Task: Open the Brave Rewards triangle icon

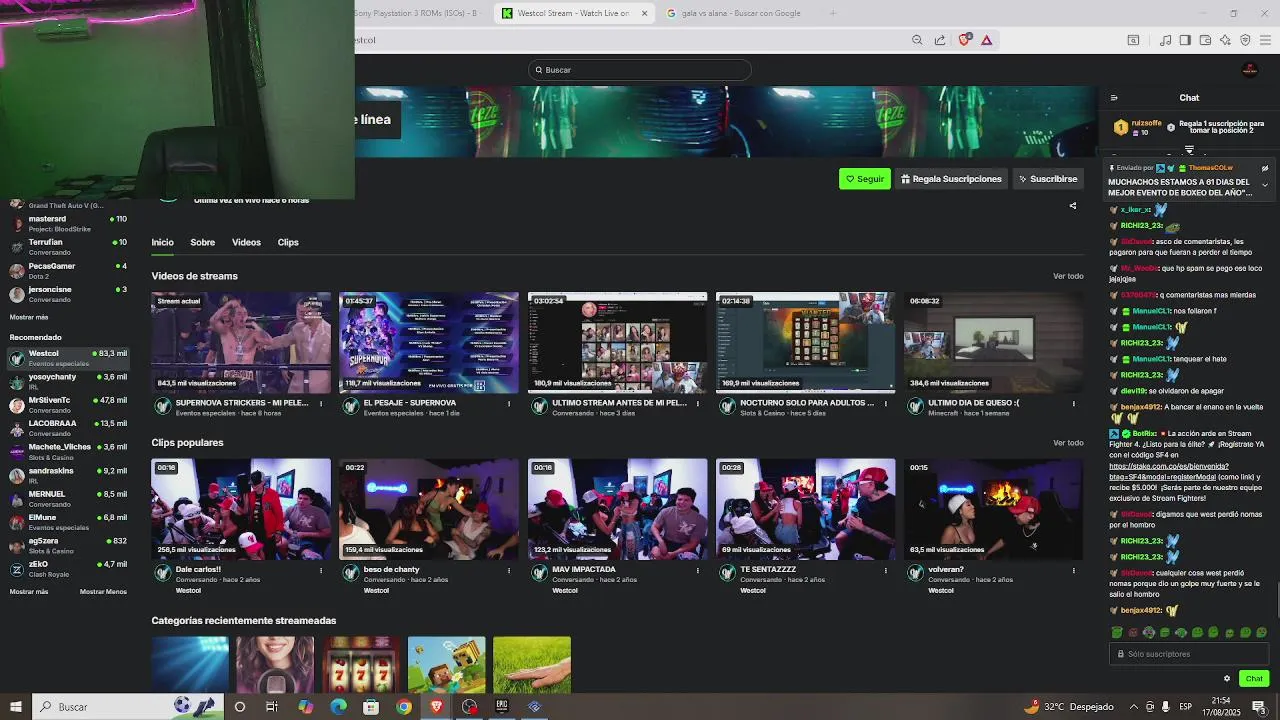Action: (986, 40)
